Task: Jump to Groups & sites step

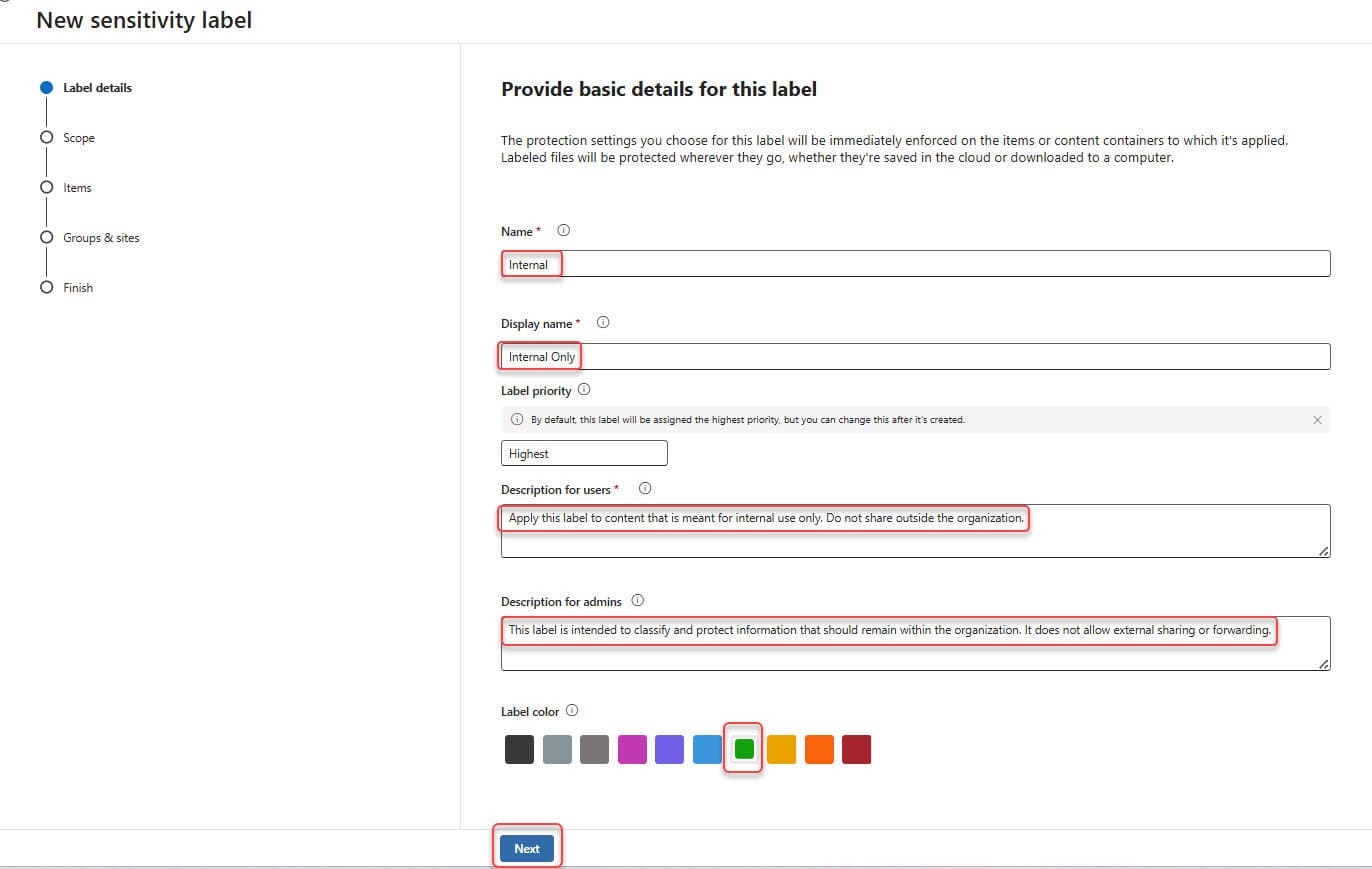Action: pos(101,238)
